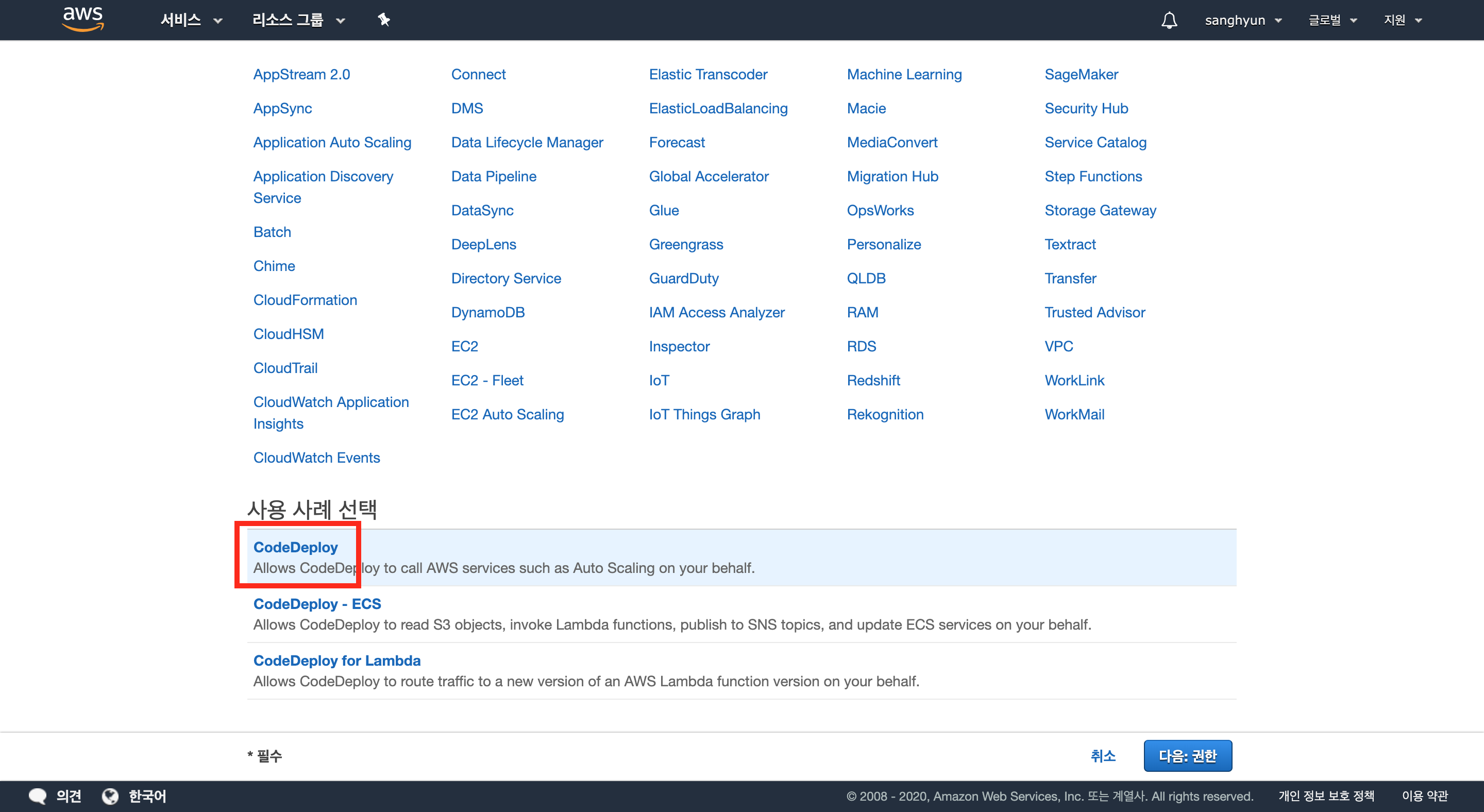Click the 다음: 권한 button
This screenshot has height=812, width=1484.
1187,755
